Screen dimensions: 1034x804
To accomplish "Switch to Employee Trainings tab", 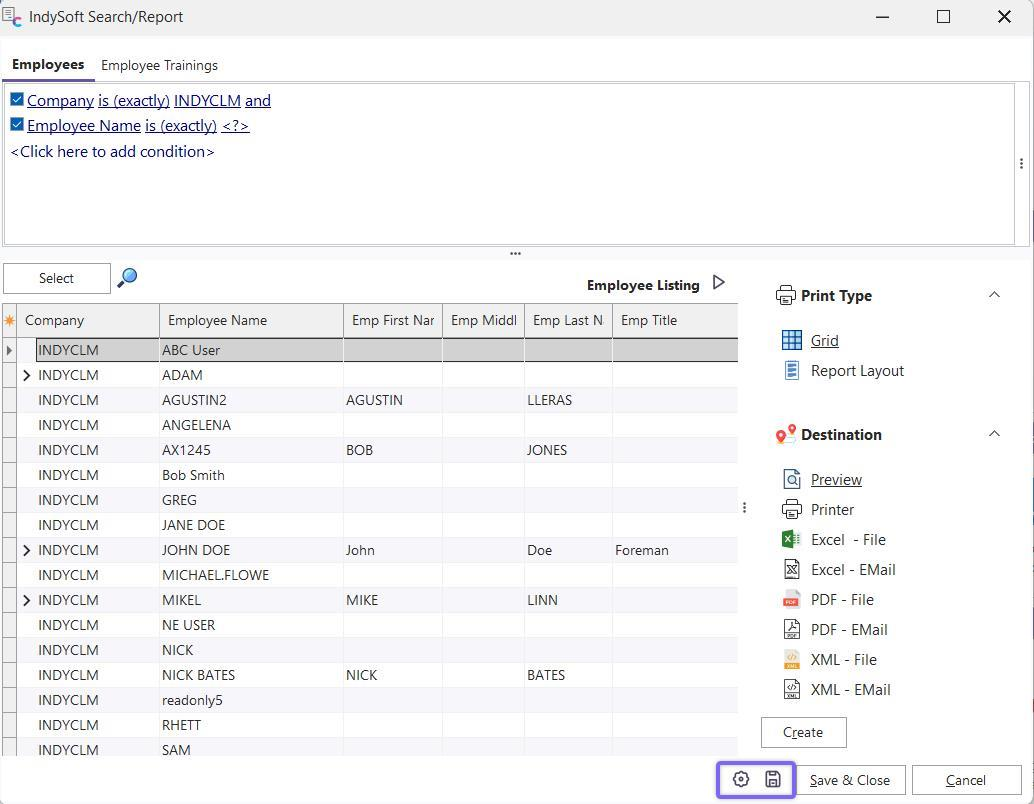I will [159, 66].
